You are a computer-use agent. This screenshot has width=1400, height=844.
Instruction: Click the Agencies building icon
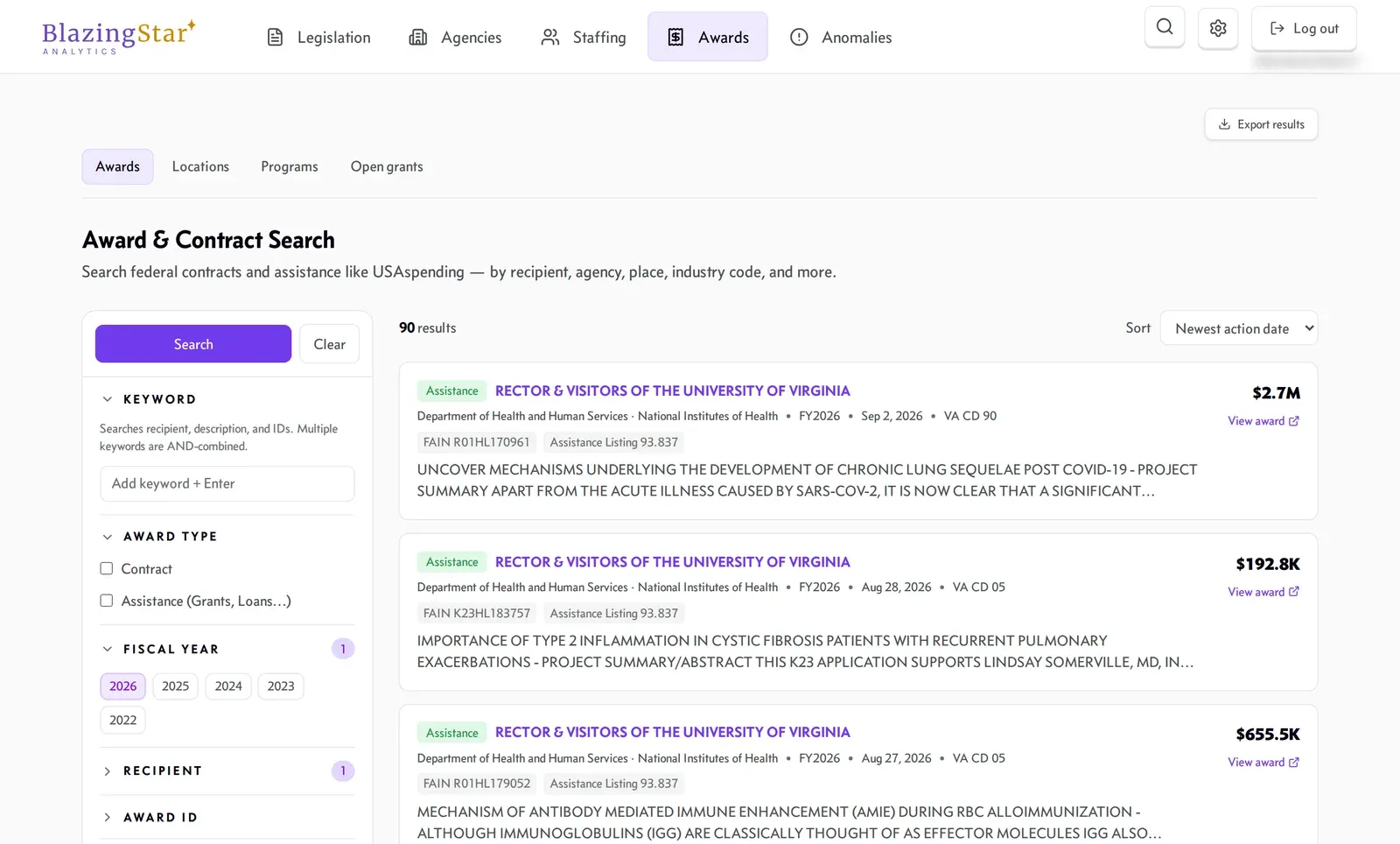point(418,37)
